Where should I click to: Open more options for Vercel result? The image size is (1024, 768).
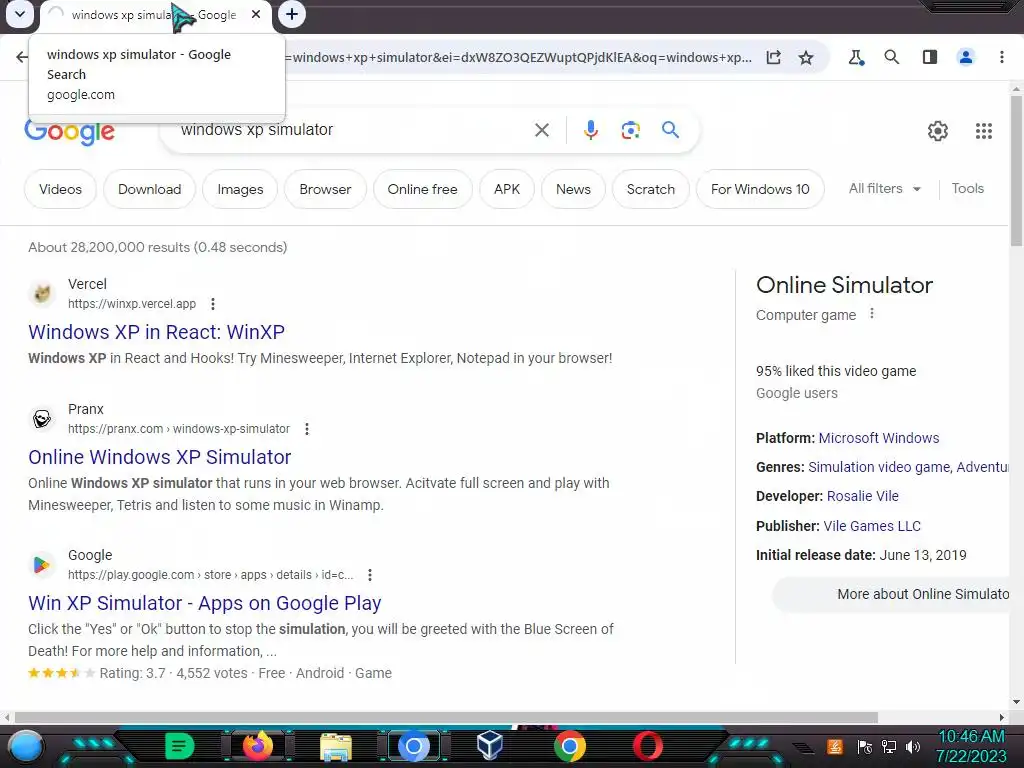pyautogui.click(x=213, y=304)
